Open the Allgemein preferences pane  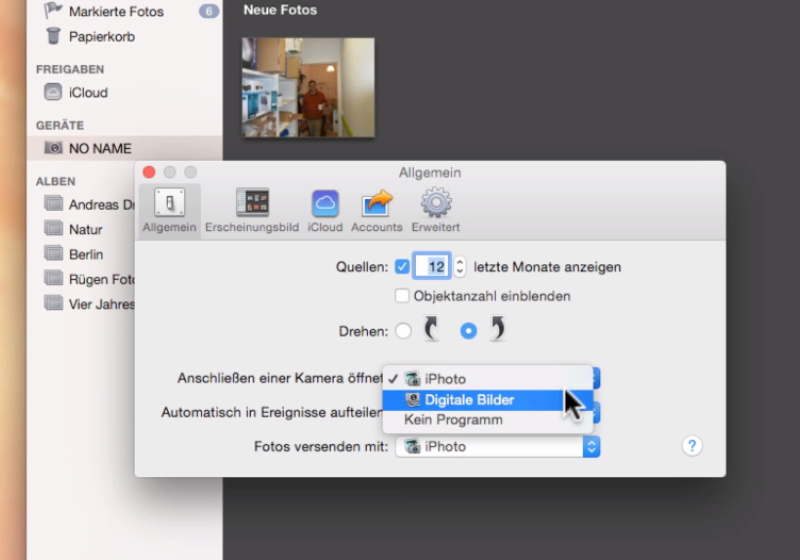(169, 210)
